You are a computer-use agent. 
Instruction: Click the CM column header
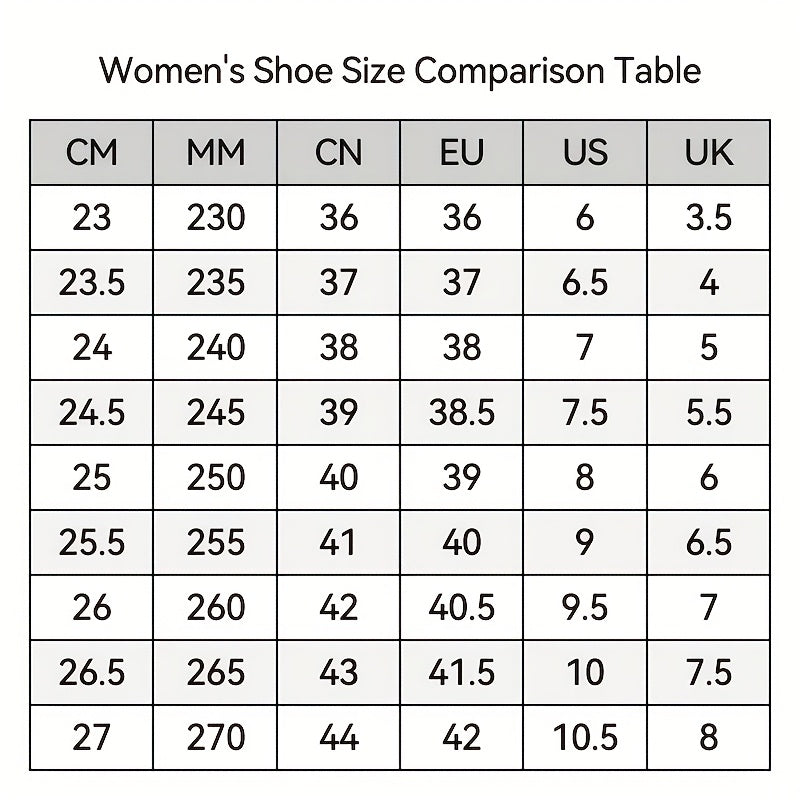92,153
